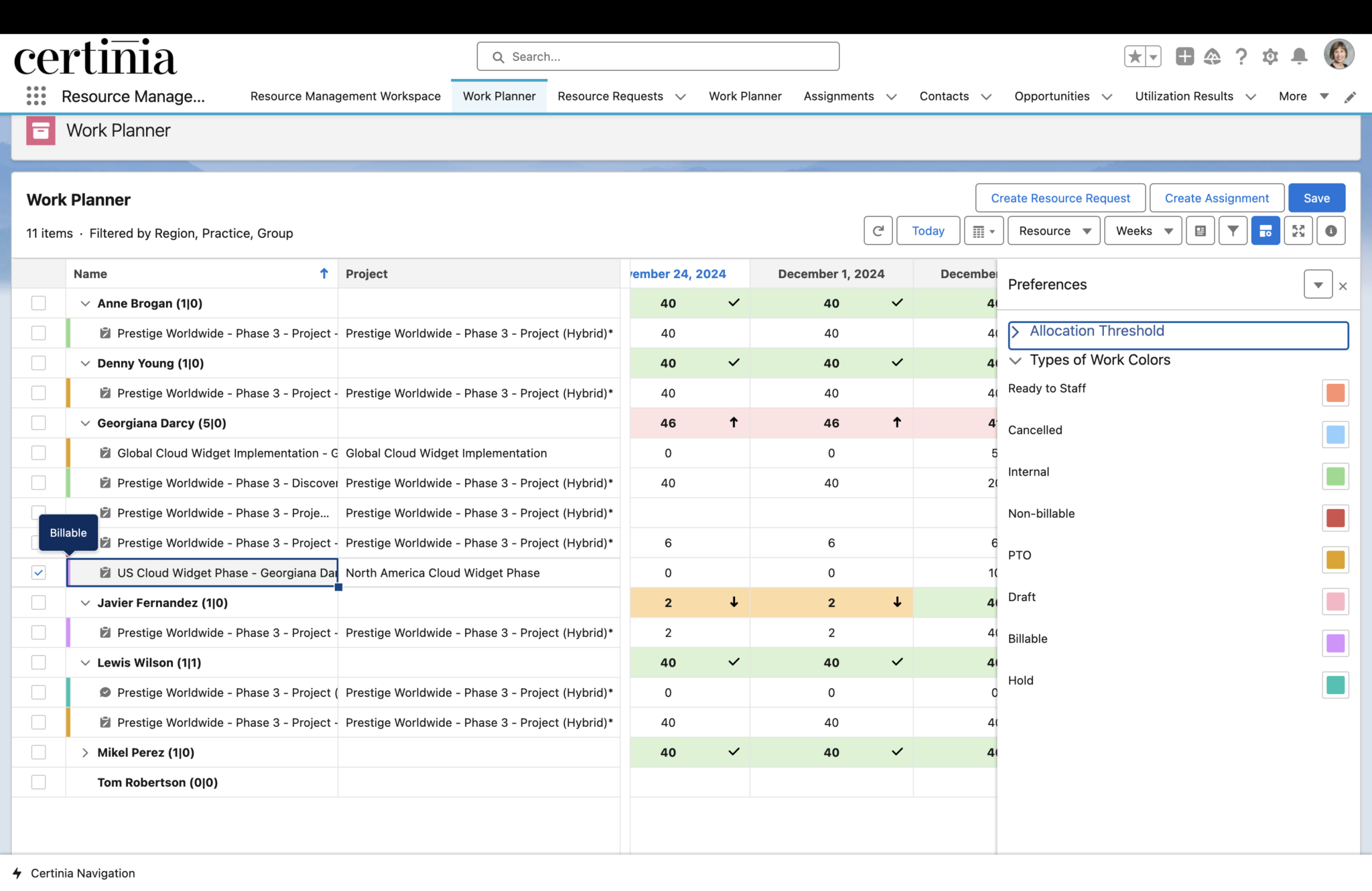
Task: Click the blue Preferences panel icon
Action: (x=1265, y=230)
